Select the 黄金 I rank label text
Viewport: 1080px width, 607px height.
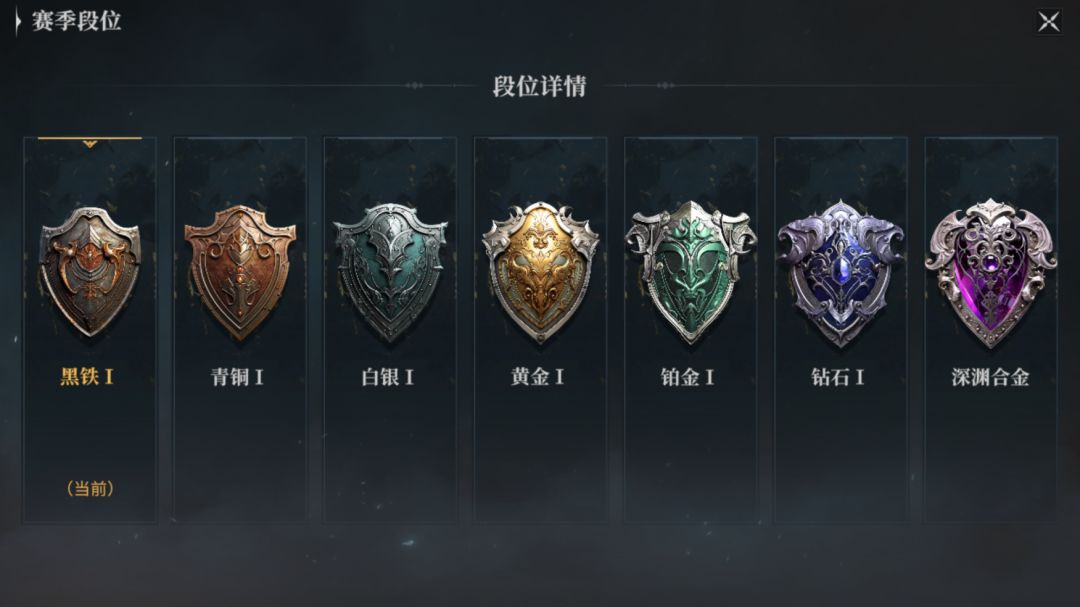pyautogui.click(x=537, y=377)
